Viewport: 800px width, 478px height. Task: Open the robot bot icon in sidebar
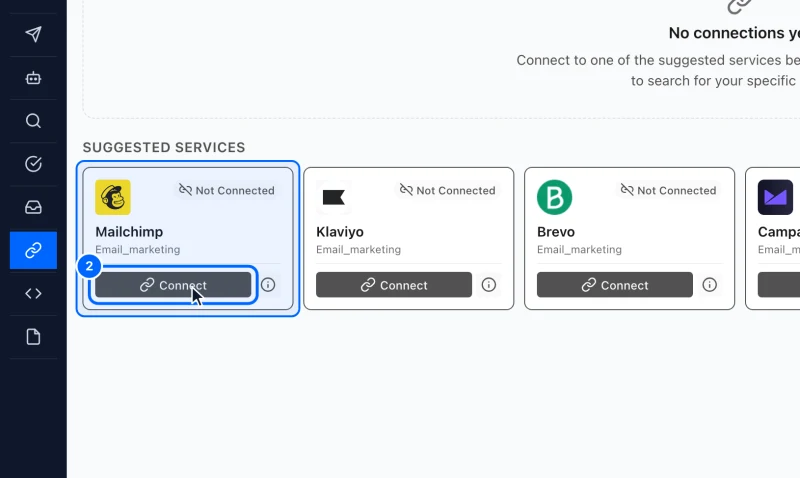click(33, 78)
